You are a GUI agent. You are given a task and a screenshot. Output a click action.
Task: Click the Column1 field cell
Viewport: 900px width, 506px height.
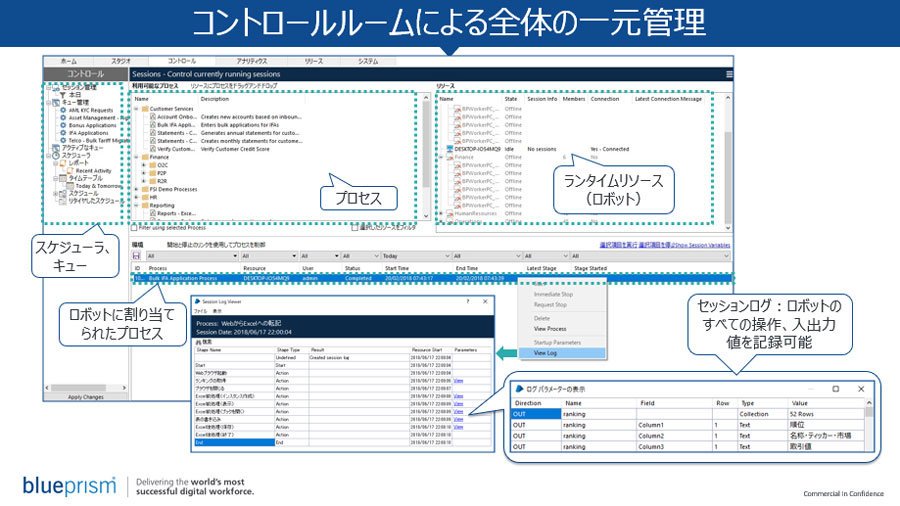point(674,425)
